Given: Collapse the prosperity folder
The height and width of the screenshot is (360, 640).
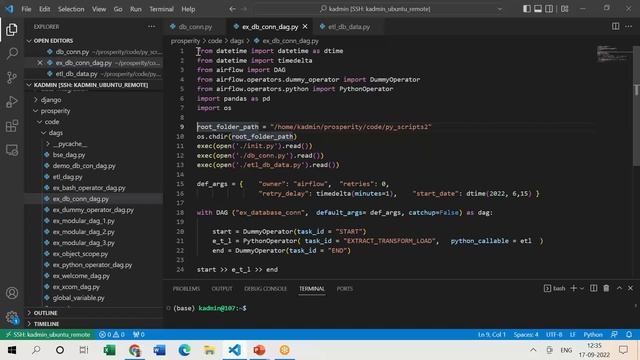Looking at the screenshot, I should click(x=55, y=111).
